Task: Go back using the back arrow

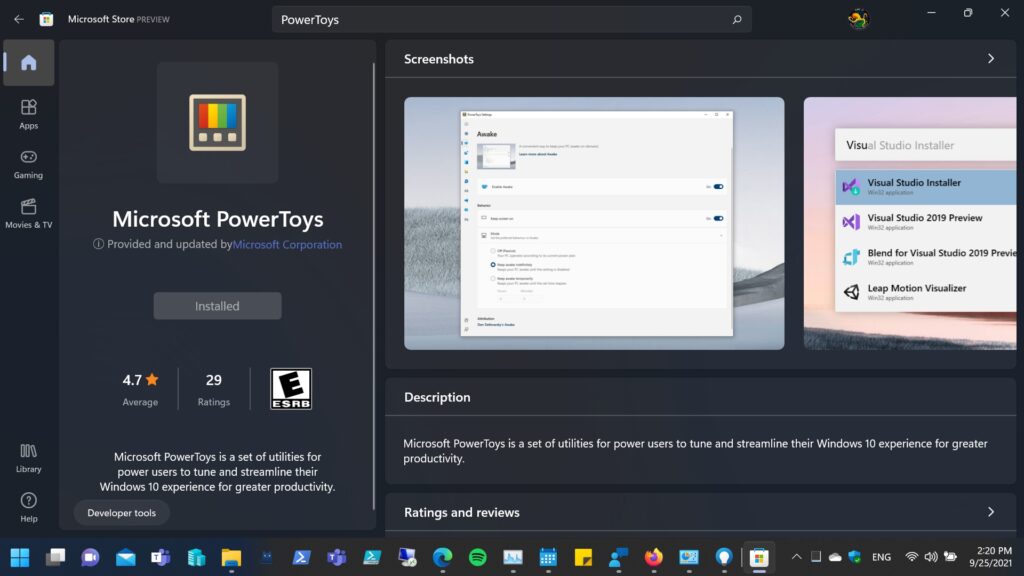Action: click(x=18, y=19)
